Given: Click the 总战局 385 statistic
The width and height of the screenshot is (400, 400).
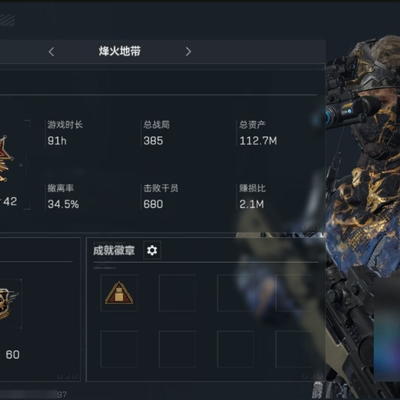Looking at the screenshot, I should point(156,133).
